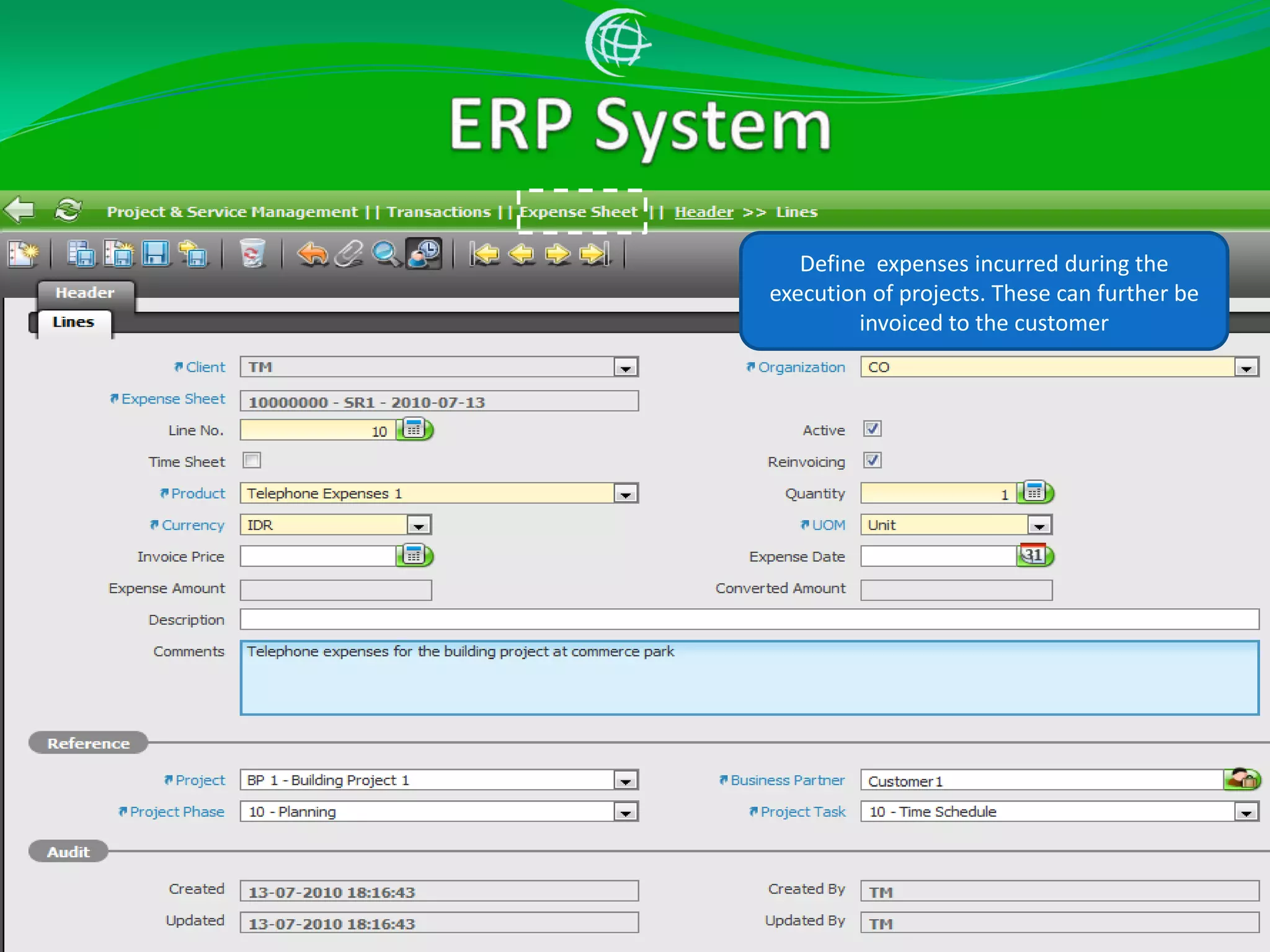Click Expense Sheet in breadcrumb
The height and width of the screenshot is (952, 1270).
point(579,212)
